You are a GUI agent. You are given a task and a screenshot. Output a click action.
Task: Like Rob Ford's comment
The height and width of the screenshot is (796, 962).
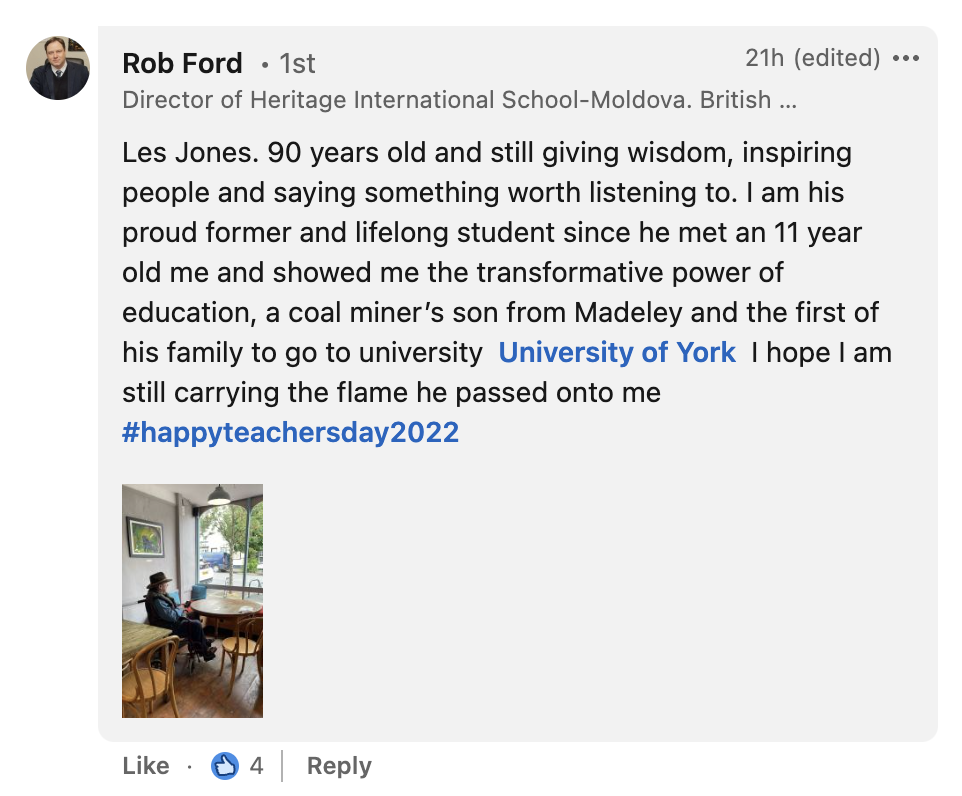(146, 766)
